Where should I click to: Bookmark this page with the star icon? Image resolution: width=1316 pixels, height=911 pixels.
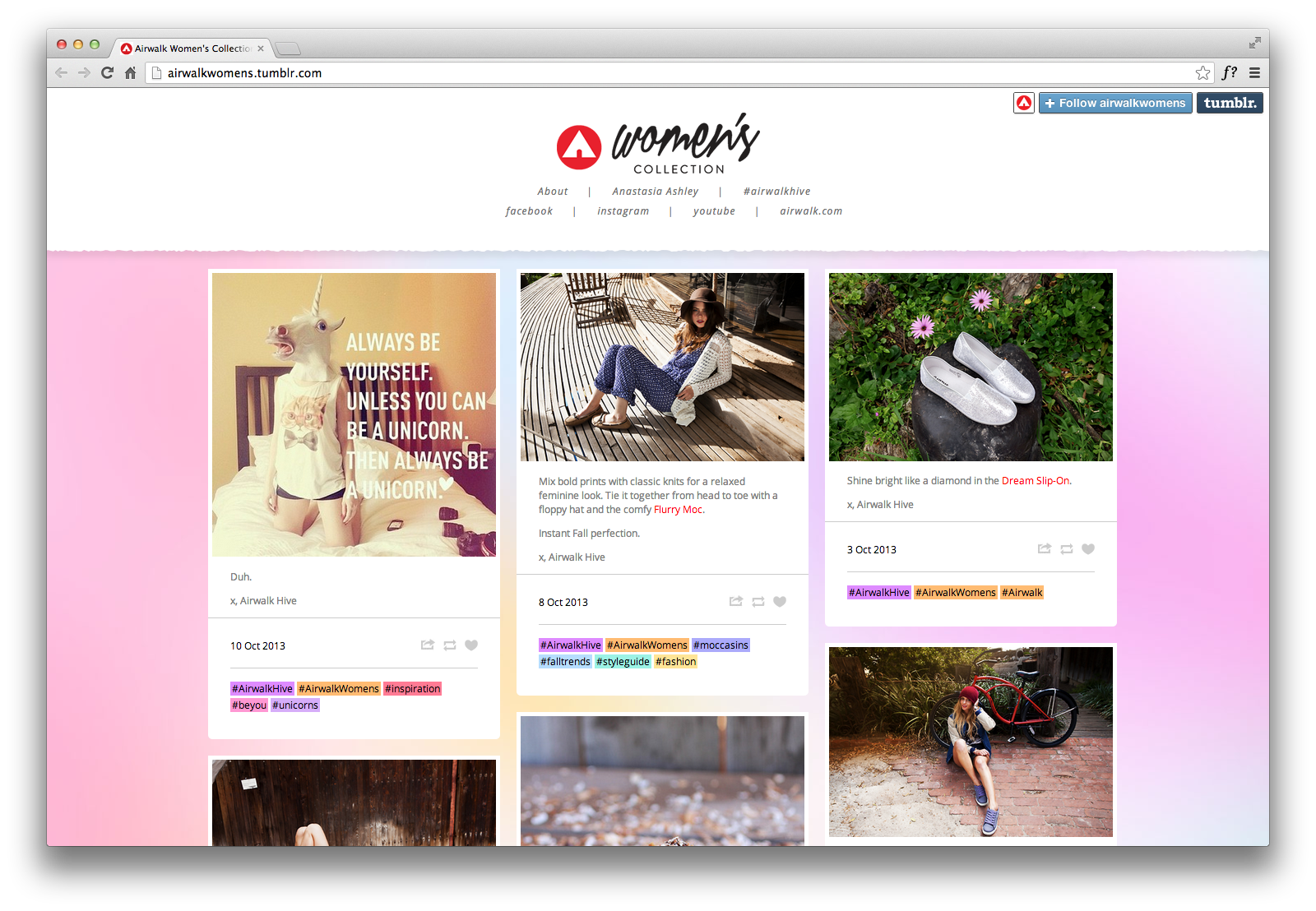[1202, 72]
